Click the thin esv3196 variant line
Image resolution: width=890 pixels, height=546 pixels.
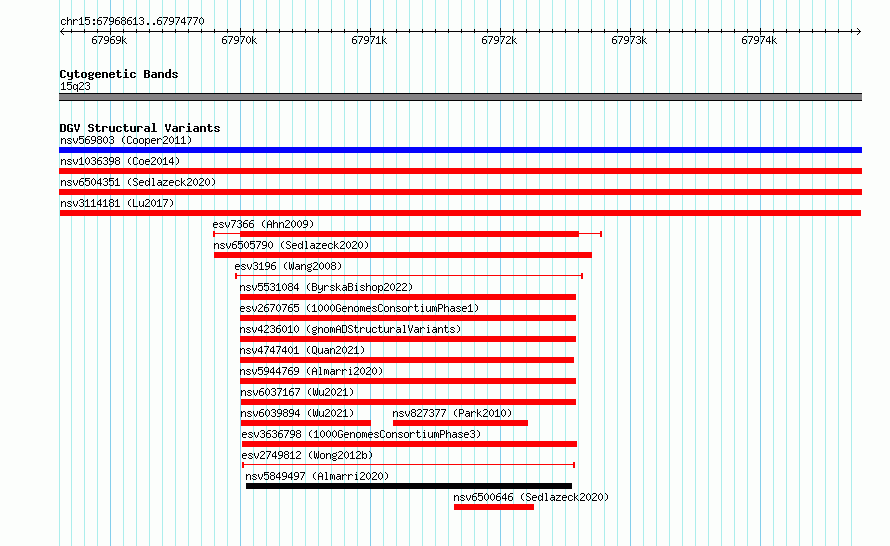tap(409, 276)
